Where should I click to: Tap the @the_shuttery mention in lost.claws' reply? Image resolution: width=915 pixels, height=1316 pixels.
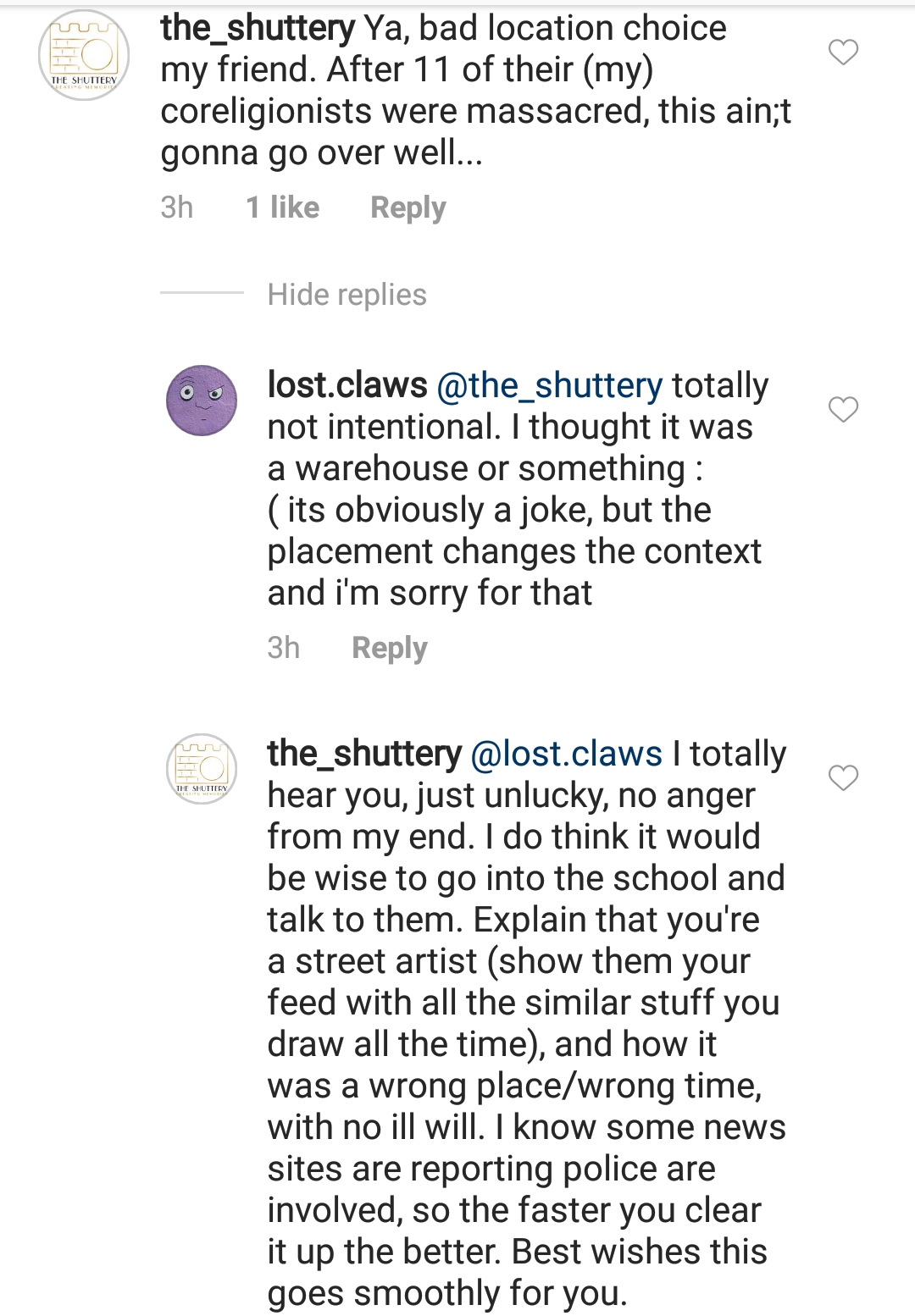[x=549, y=385]
